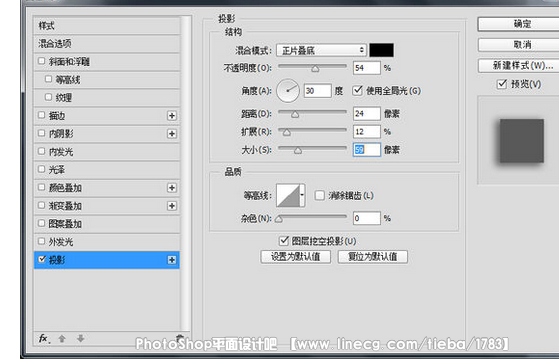Viewport: 559px width, 361px height.
Task: Toggle the 预览(V) checkbox
Action: [x=502, y=84]
